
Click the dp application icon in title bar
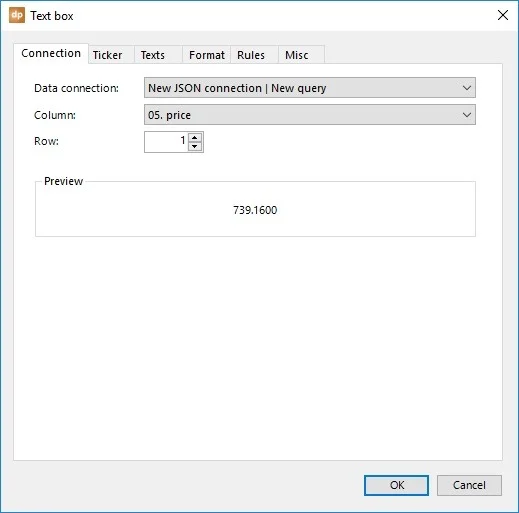tap(17, 15)
